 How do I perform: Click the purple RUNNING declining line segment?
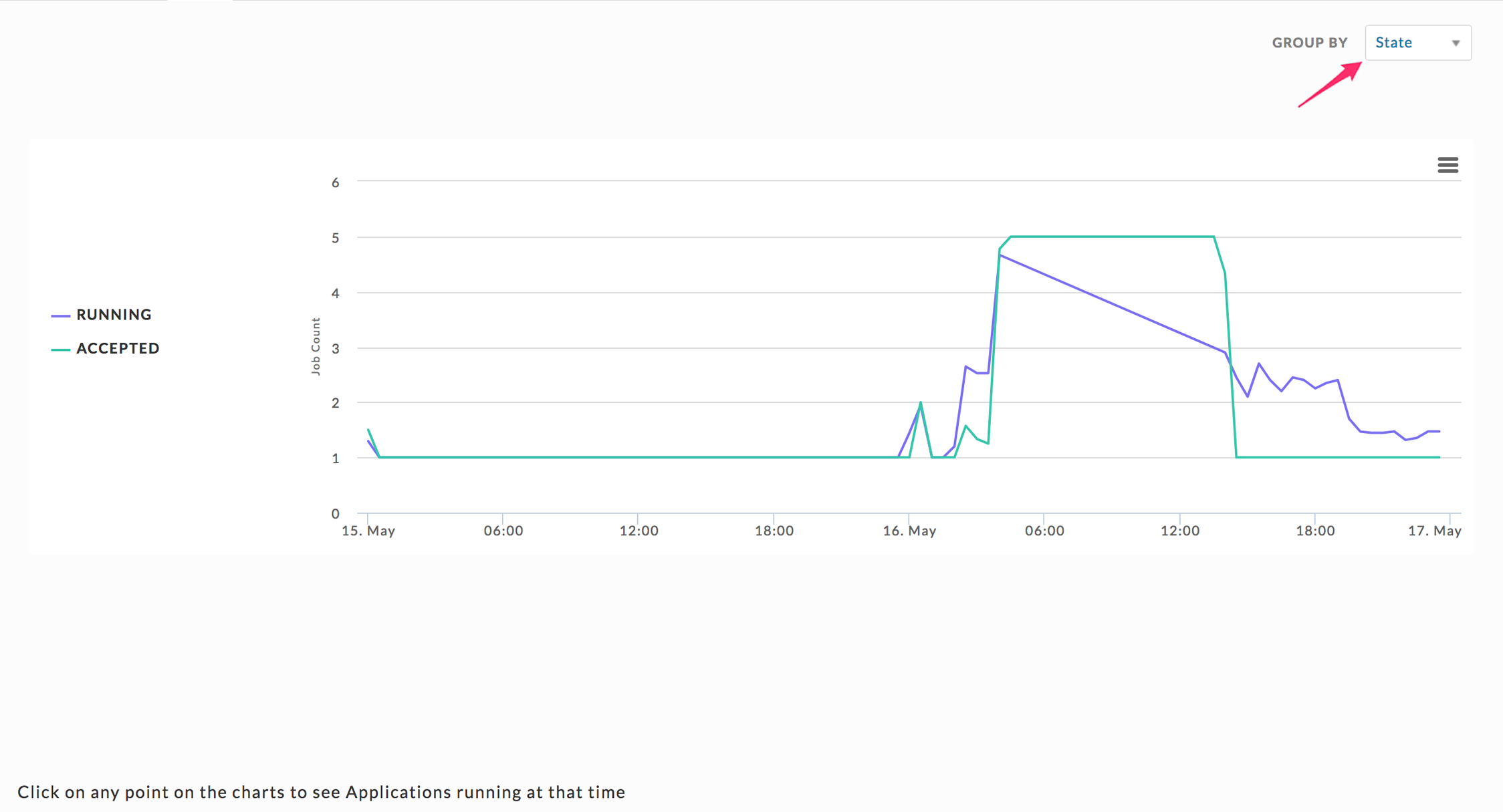tap(1113, 304)
